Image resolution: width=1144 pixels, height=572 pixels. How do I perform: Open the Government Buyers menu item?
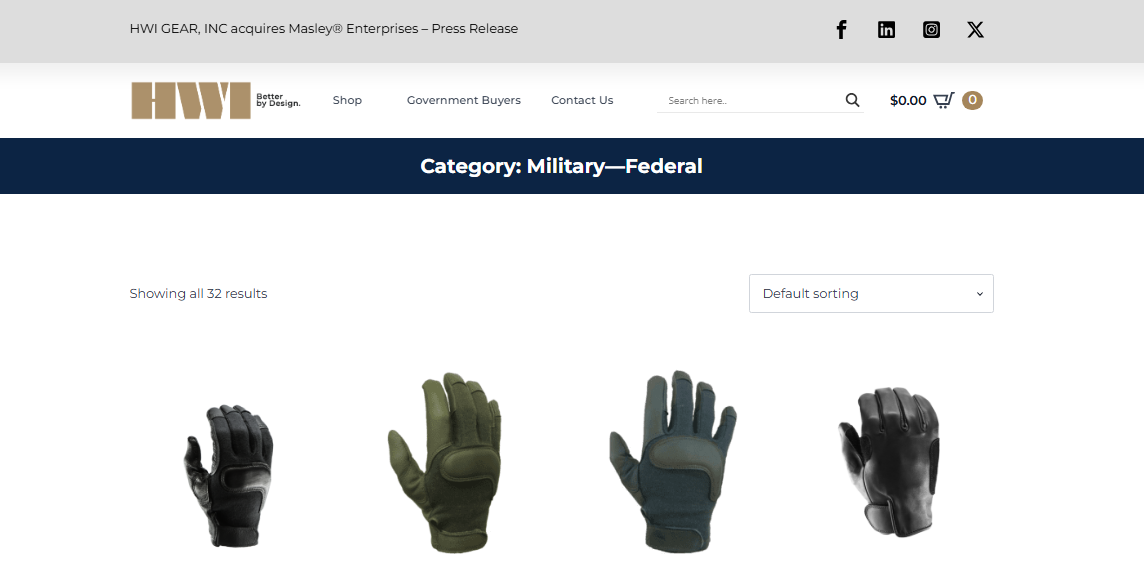pyautogui.click(x=464, y=101)
